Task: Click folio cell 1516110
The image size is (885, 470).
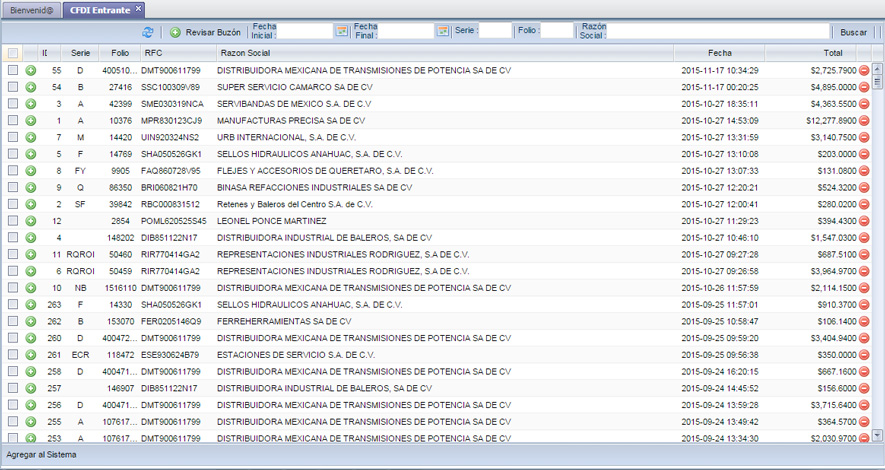Action: [x=121, y=288]
